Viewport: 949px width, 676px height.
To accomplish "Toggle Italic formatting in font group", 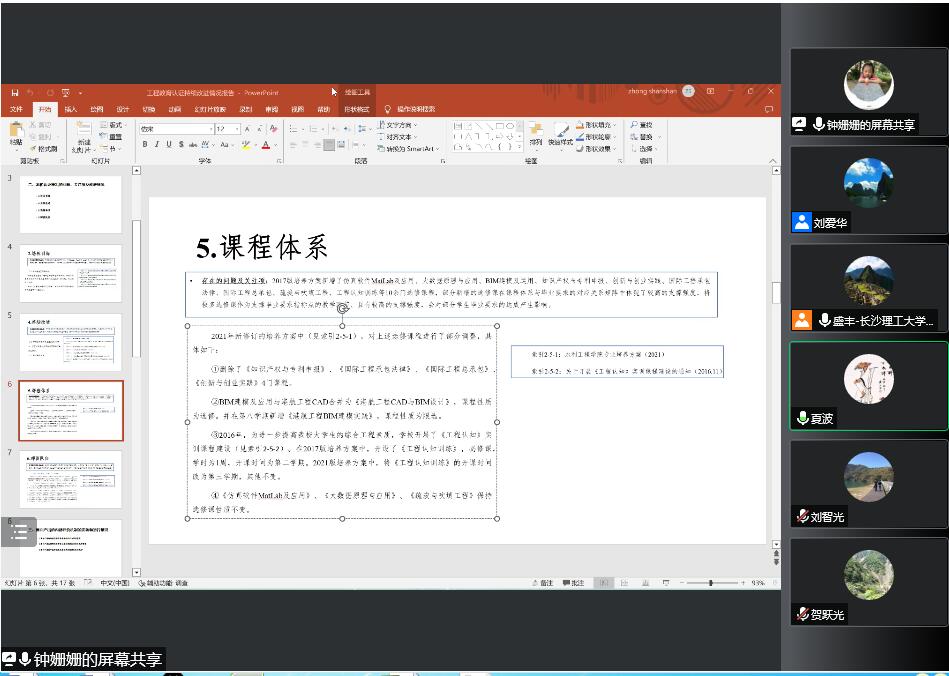I will (157, 144).
